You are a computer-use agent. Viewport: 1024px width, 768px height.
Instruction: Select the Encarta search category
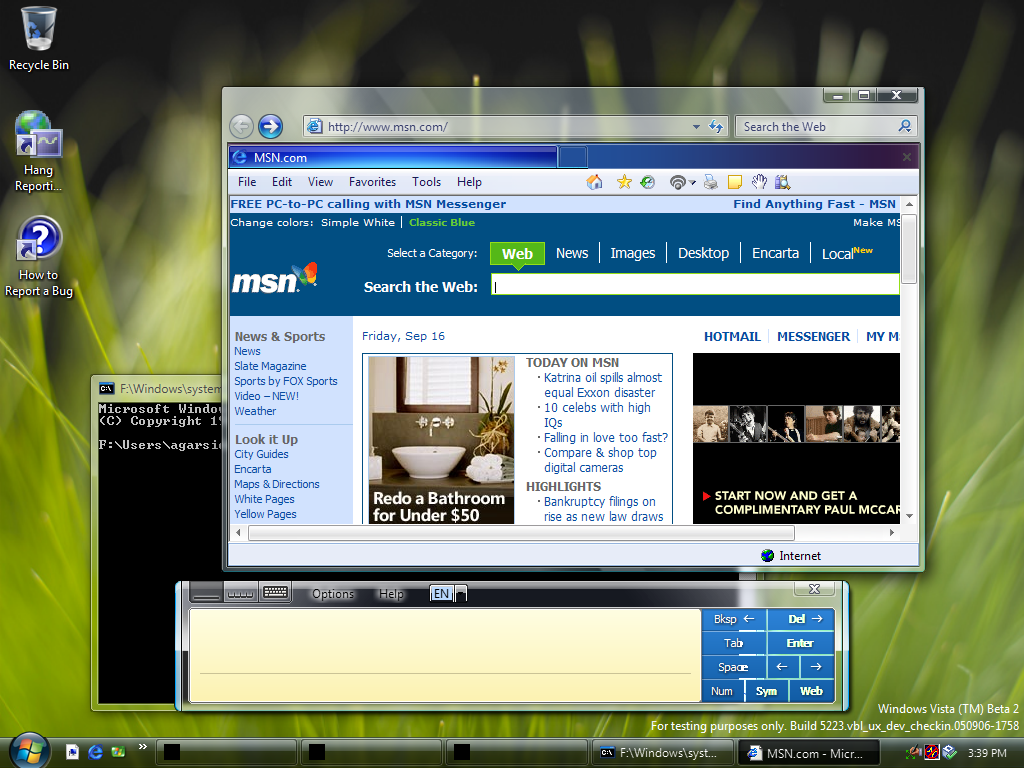coord(775,253)
